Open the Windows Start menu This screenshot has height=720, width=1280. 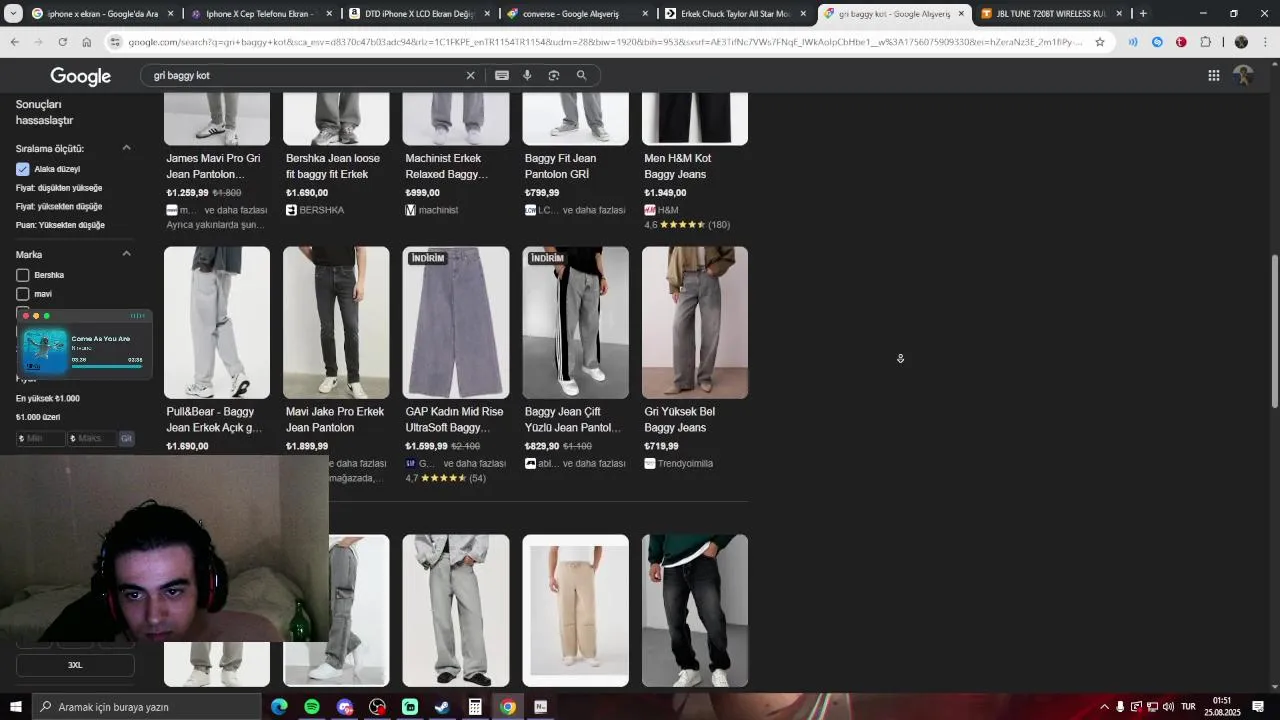[16, 707]
